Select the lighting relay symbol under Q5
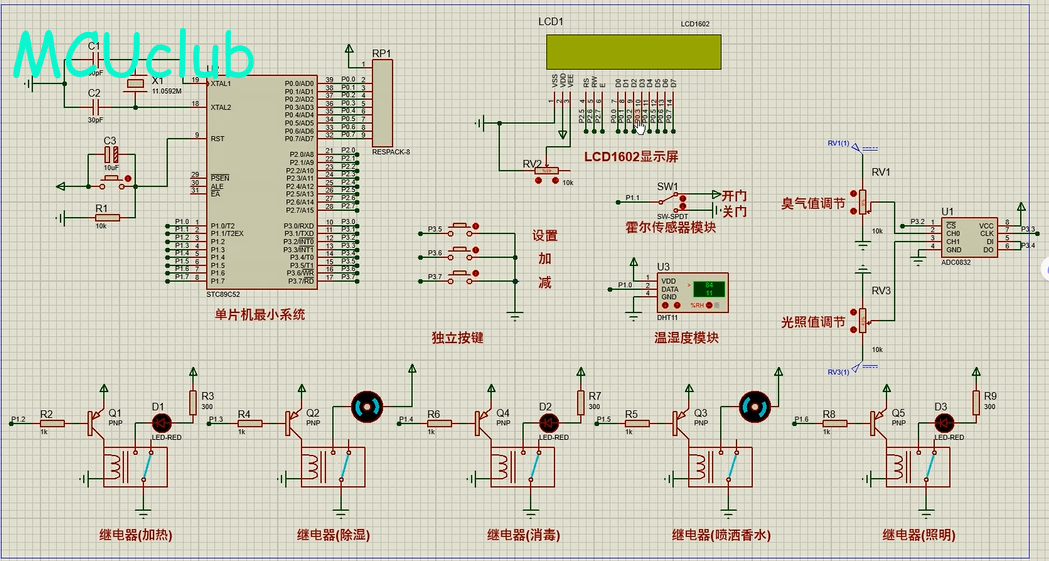The width and height of the screenshot is (1049, 561). pyautogui.click(x=919, y=467)
